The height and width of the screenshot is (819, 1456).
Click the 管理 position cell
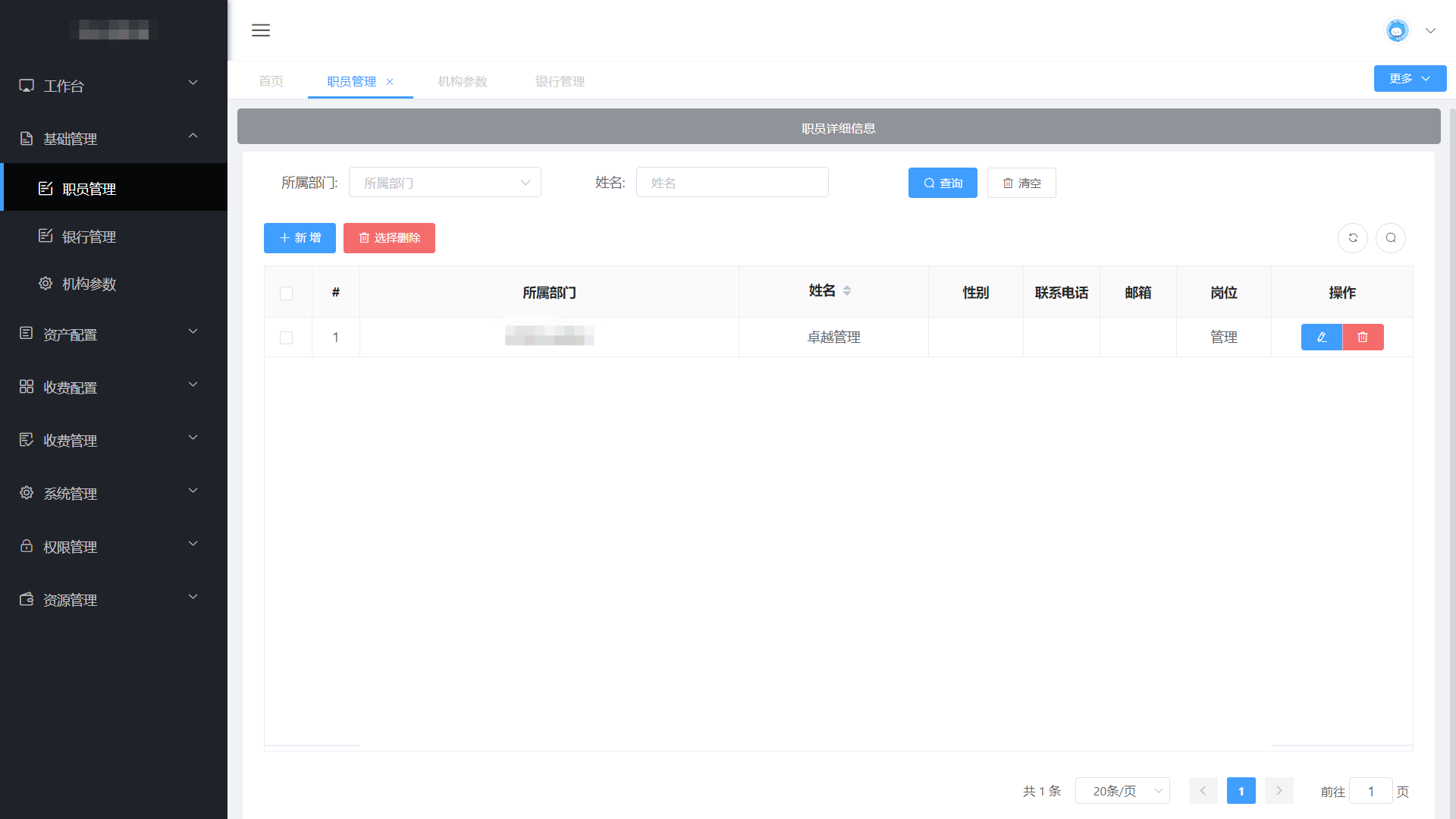(1223, 337)
